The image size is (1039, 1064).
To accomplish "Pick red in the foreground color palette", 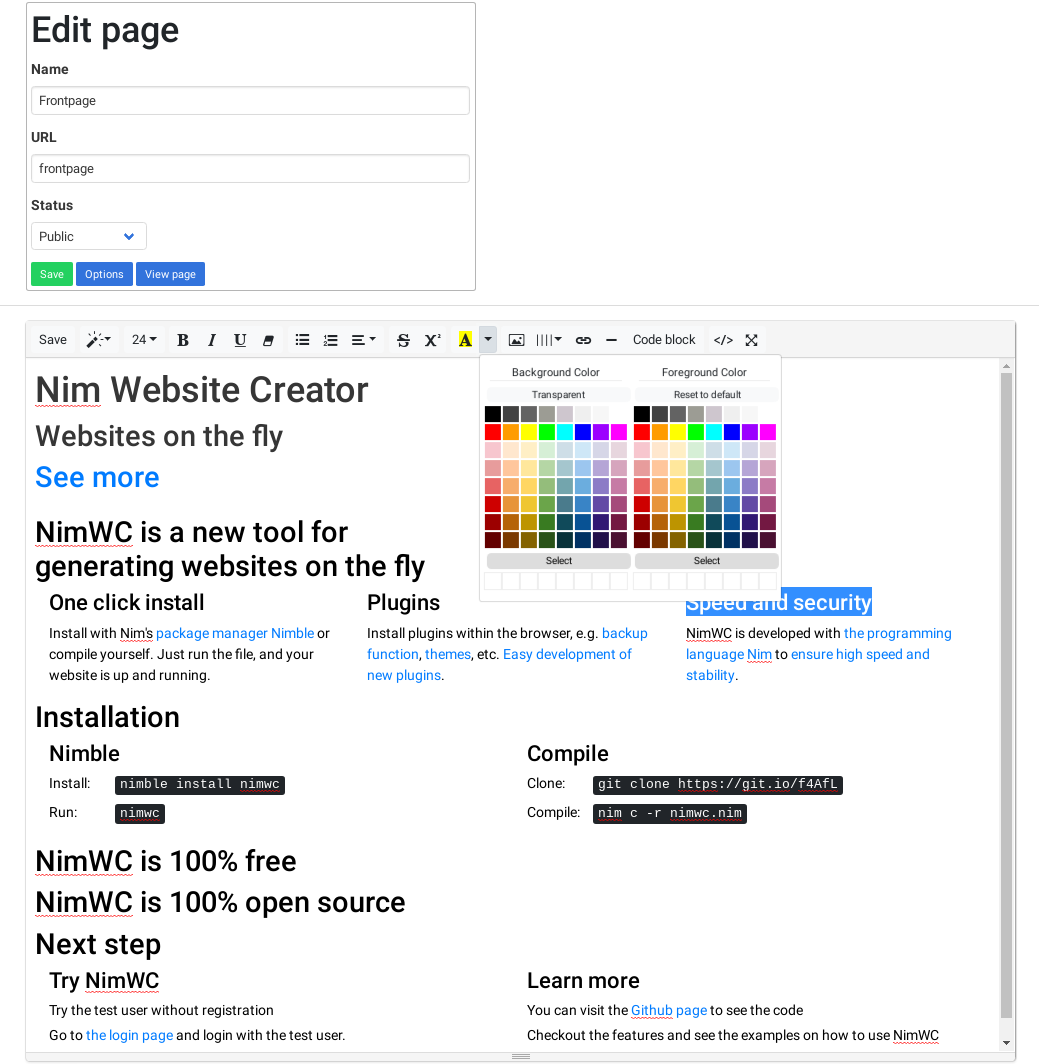I will tap(641, 432).
